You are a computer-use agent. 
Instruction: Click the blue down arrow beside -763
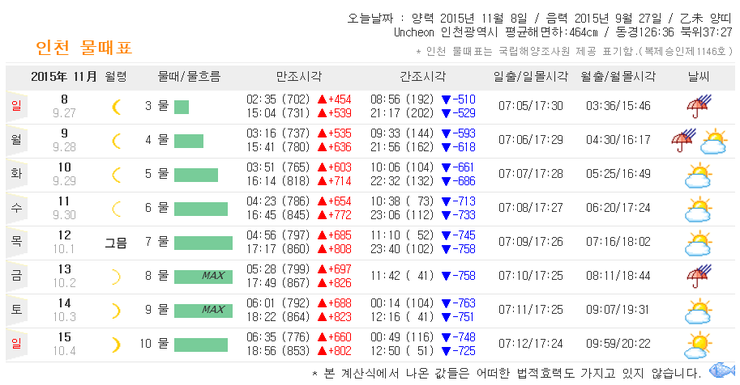coord(446,303)
